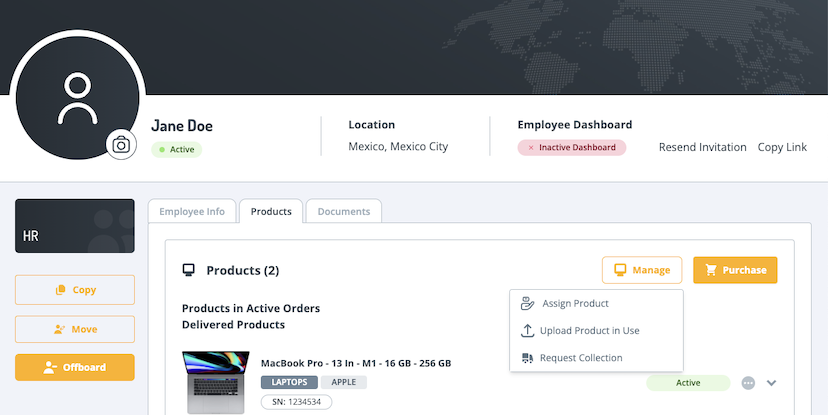This screenshot has width=828, height=415.
Task: Select Assign Product from menu
Action: click(x=575, y=303)
